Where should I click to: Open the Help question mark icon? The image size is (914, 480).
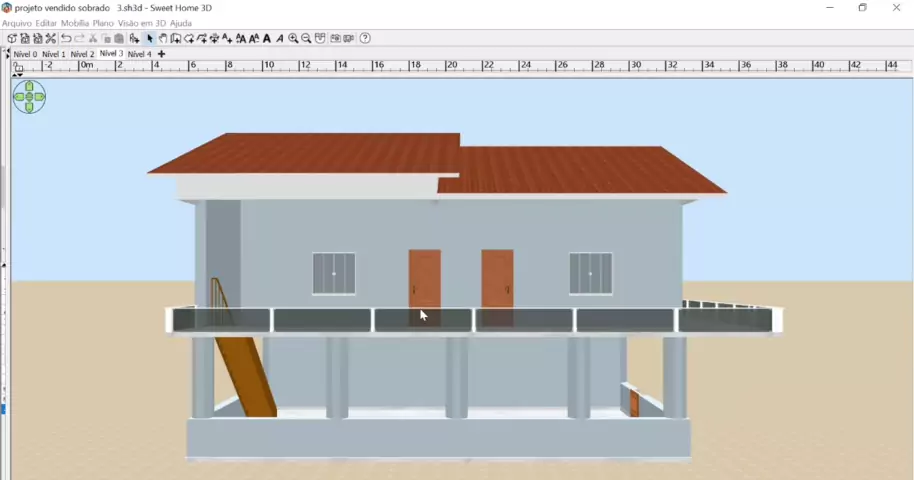tap(365, 39)
